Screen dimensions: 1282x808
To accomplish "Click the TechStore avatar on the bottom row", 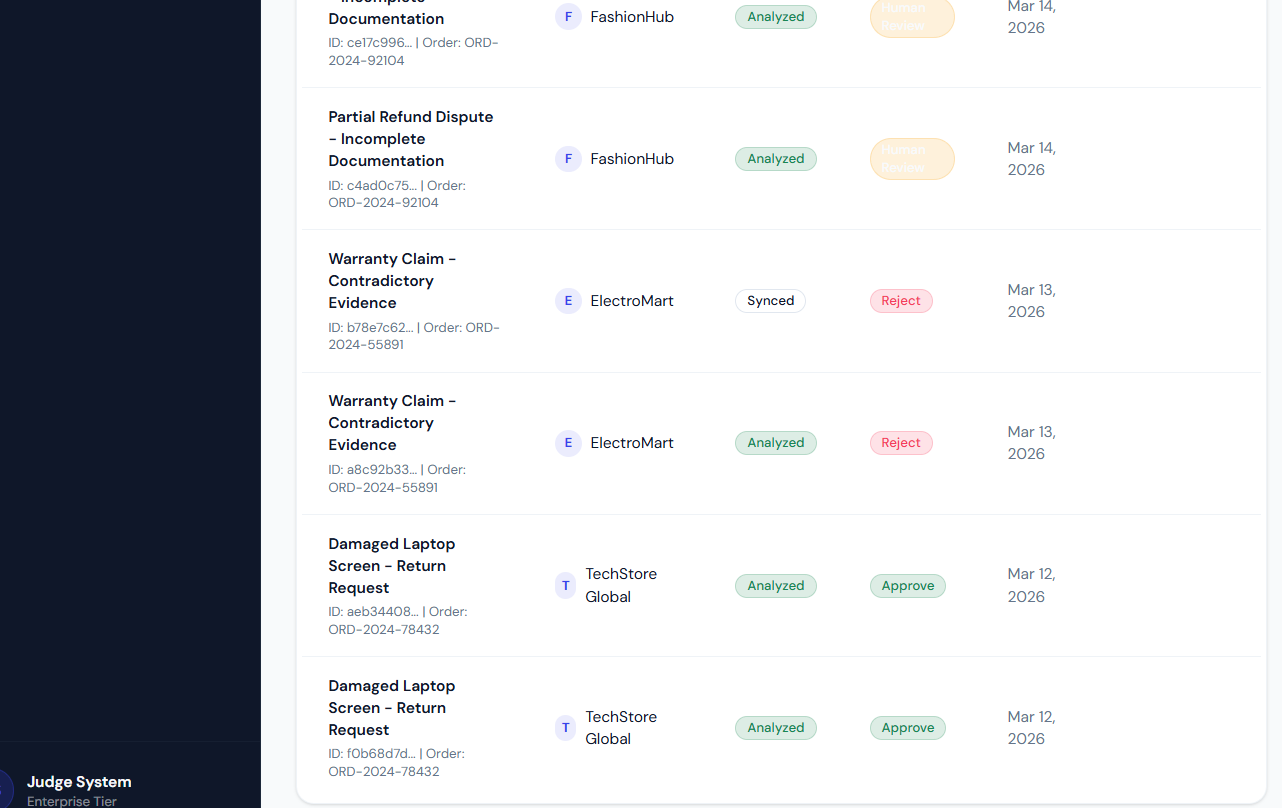I will coord(565,727).
